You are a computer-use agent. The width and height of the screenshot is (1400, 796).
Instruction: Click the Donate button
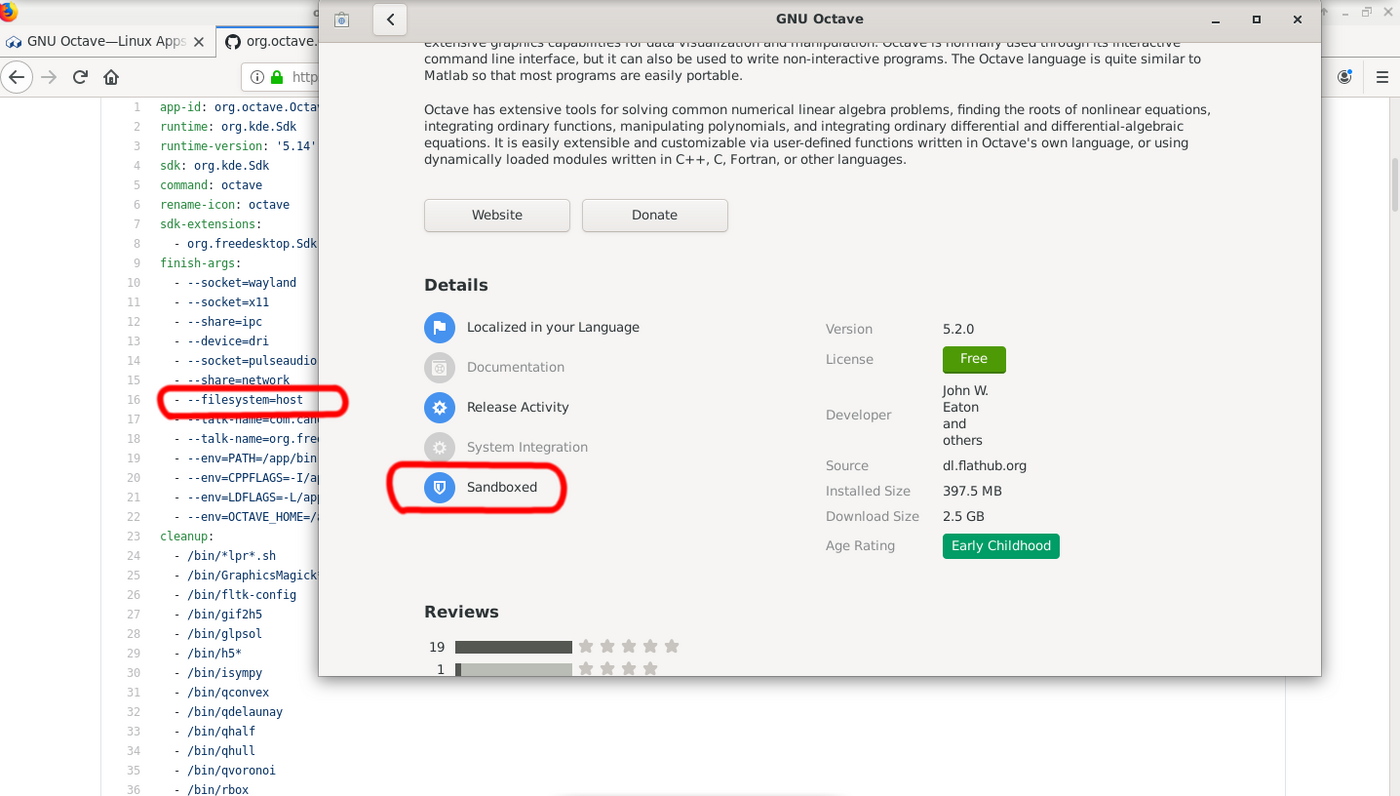(654, 215)
